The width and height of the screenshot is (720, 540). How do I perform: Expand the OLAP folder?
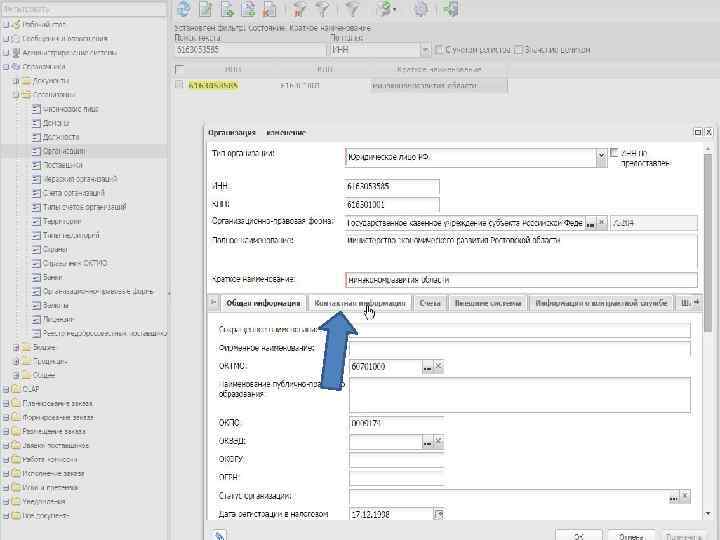pos(6,389)
